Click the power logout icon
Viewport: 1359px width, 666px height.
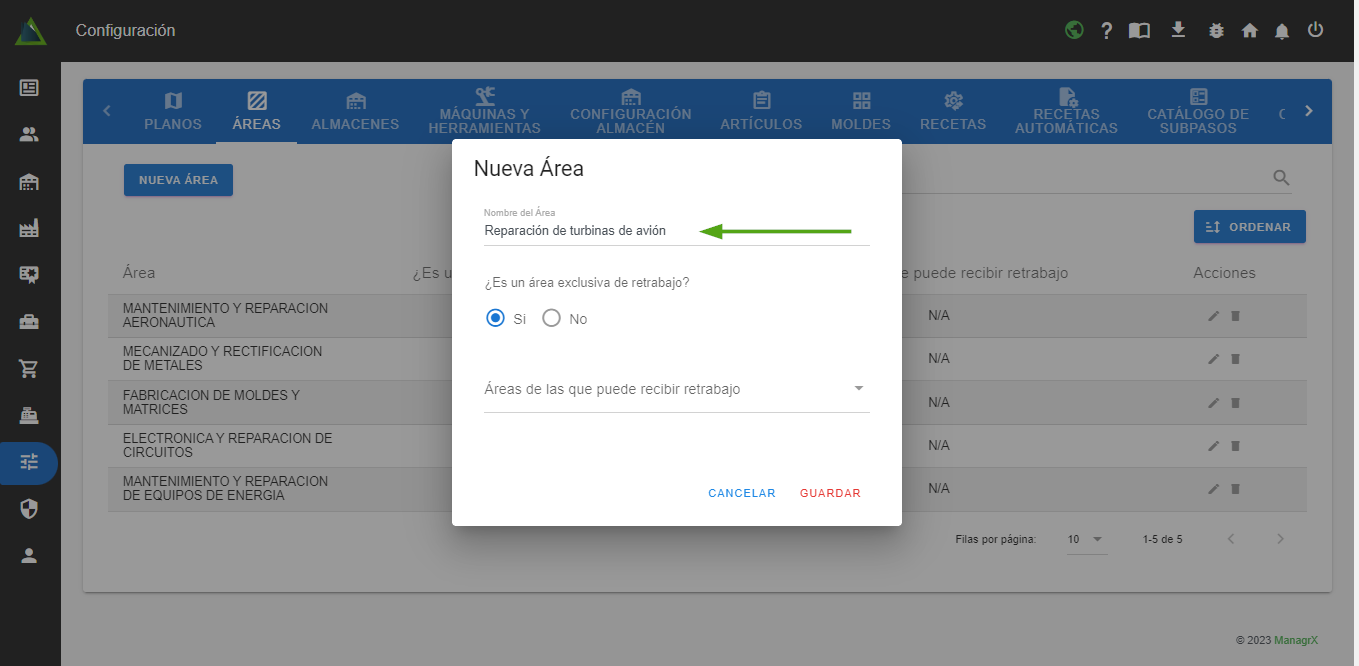pyautogui.click(x=1316, y=30)
